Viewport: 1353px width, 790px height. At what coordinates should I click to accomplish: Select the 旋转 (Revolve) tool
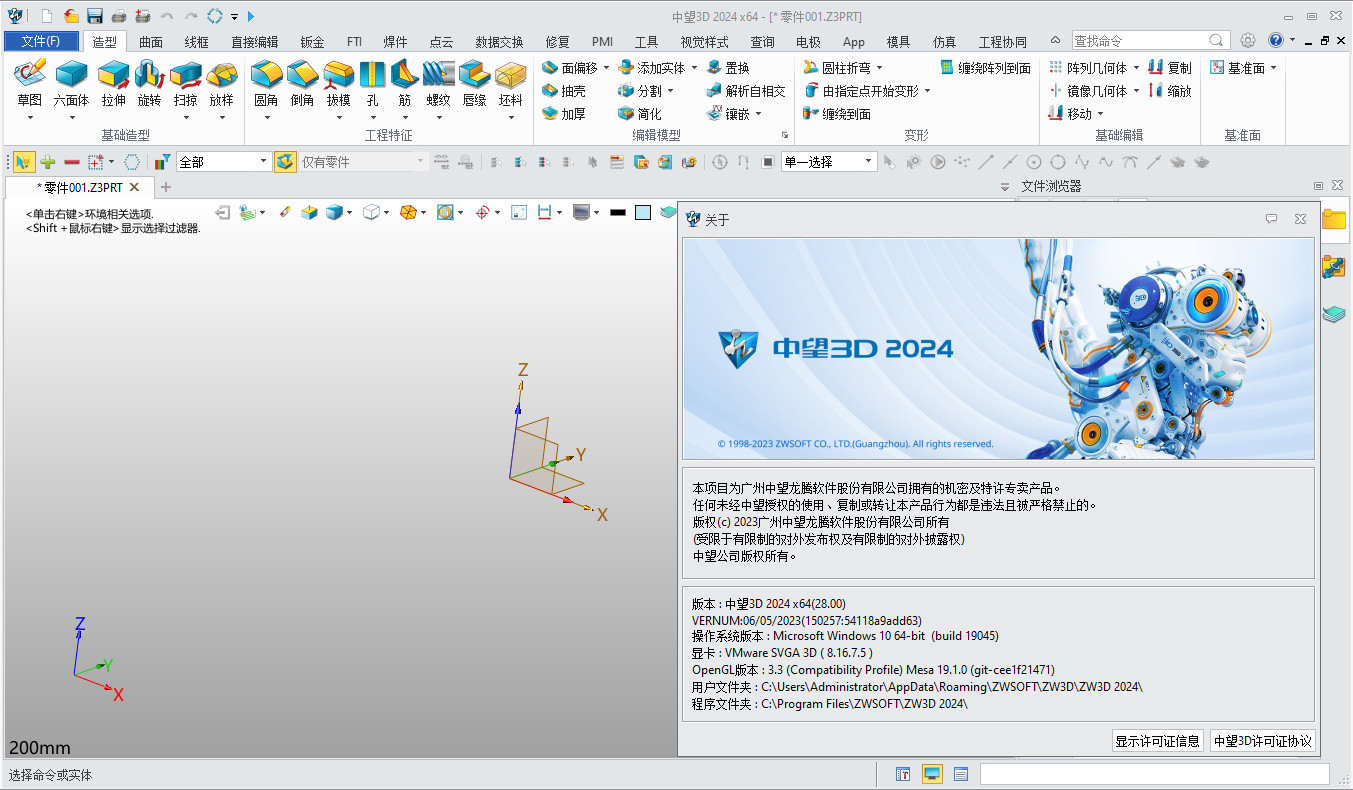149,76
